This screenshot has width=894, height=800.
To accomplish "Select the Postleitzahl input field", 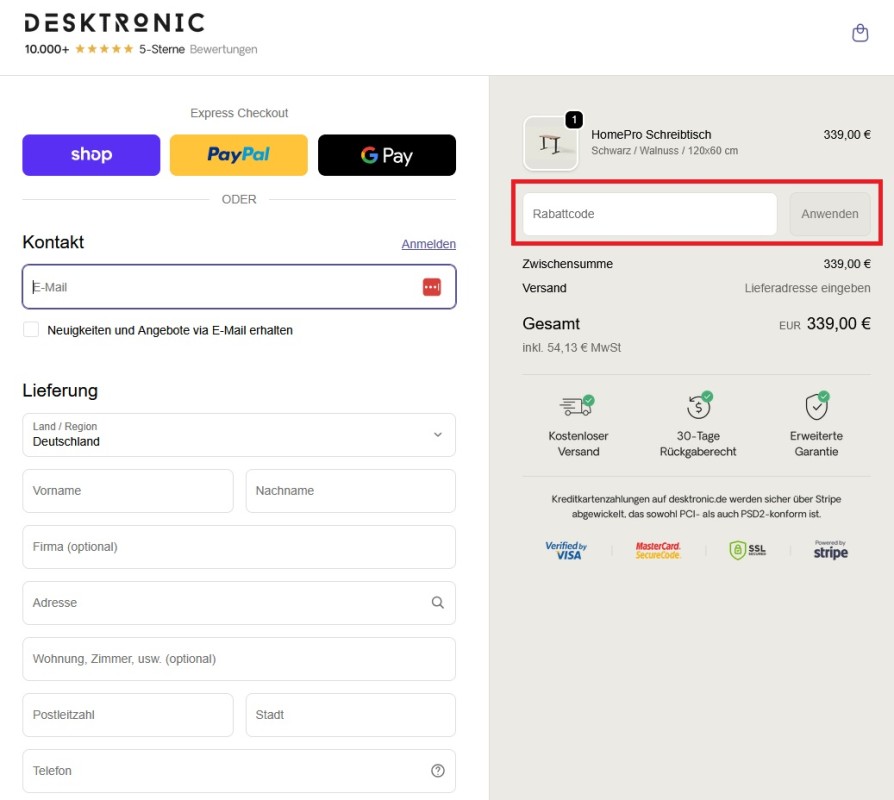I will pyautogui.click(x=127, y=715).
